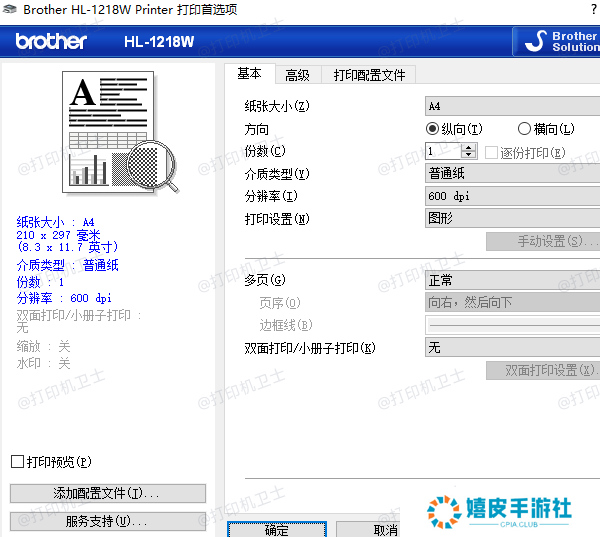
Task: Select the 纵向 orientation radio button
Action: [432, 129]
